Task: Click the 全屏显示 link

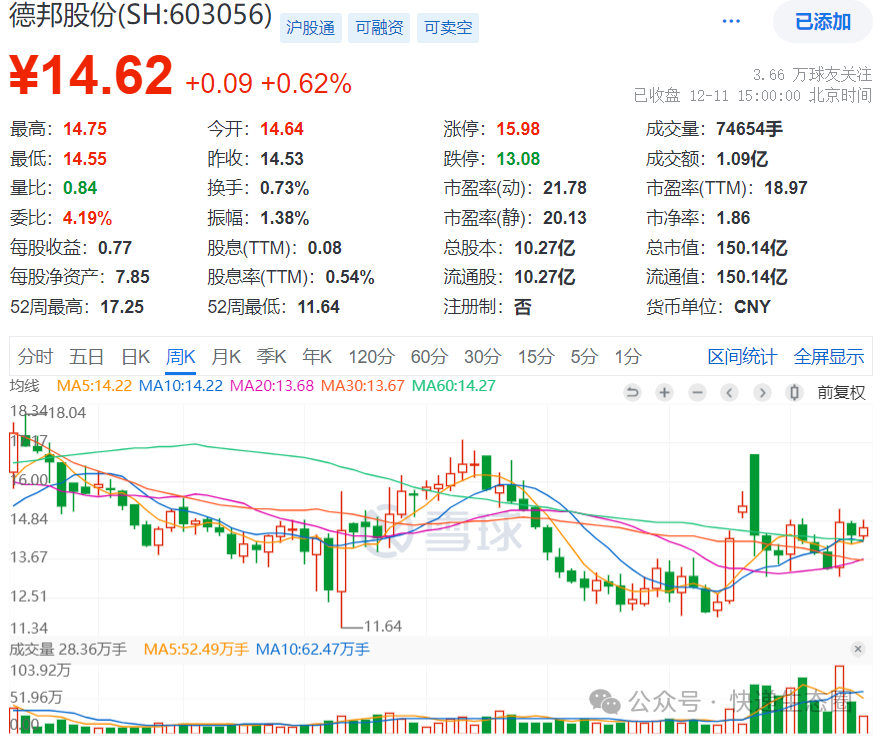Action: (829, 357)
